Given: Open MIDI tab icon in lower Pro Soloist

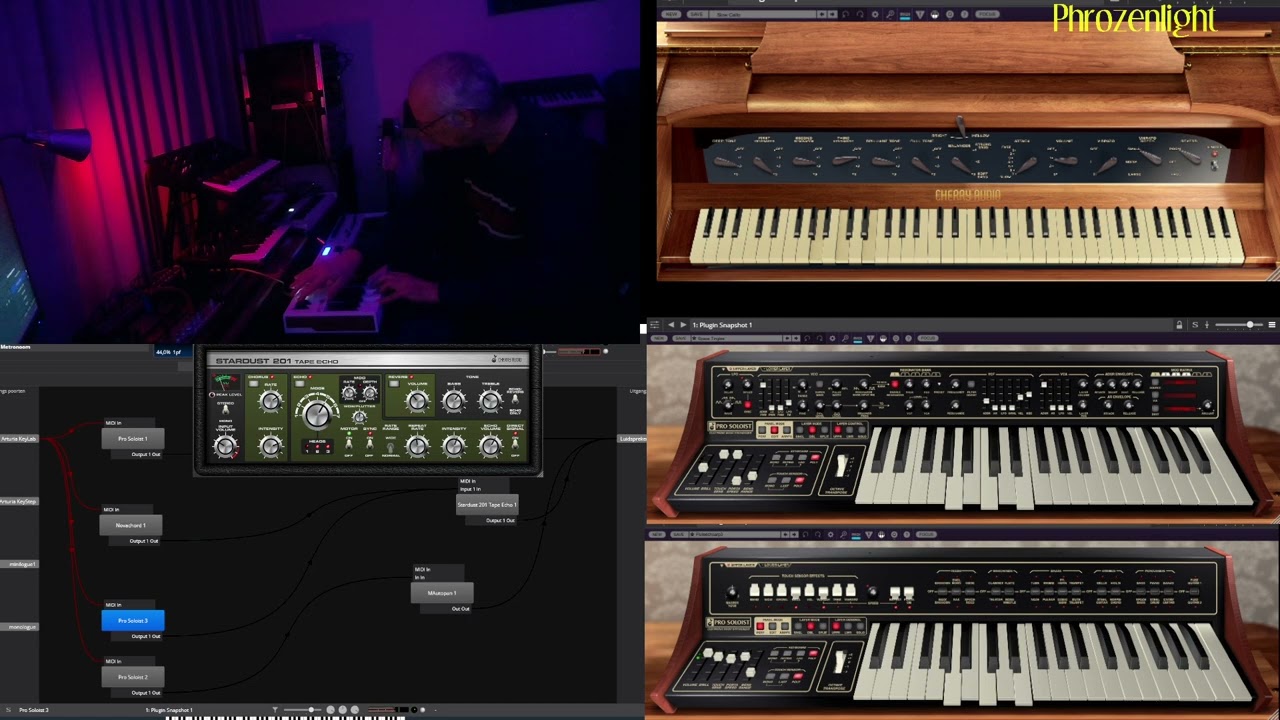Looking at the screenshot, I should tap(858, 535).
